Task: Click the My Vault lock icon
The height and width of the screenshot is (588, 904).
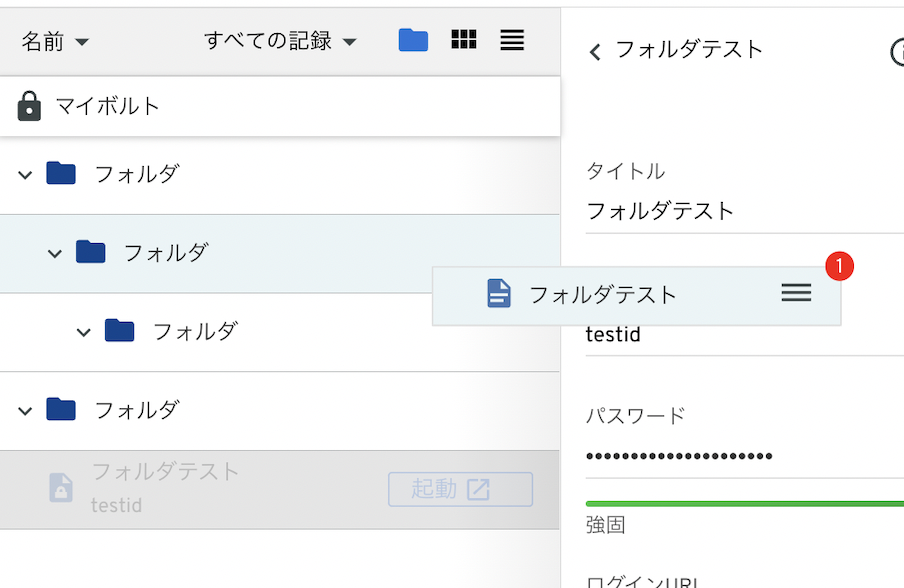Action: [30, 106]
